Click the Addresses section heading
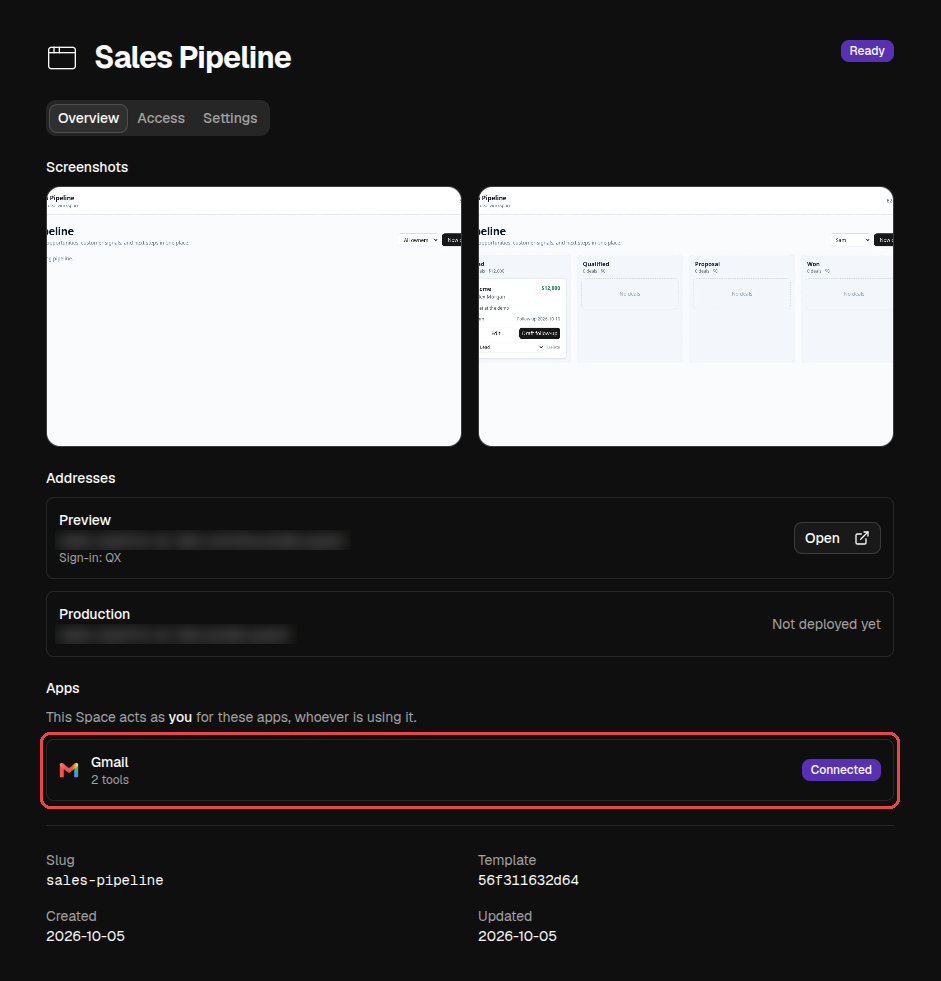The width and height of the screenshot is (941, 981). click(x=81, y=479)
